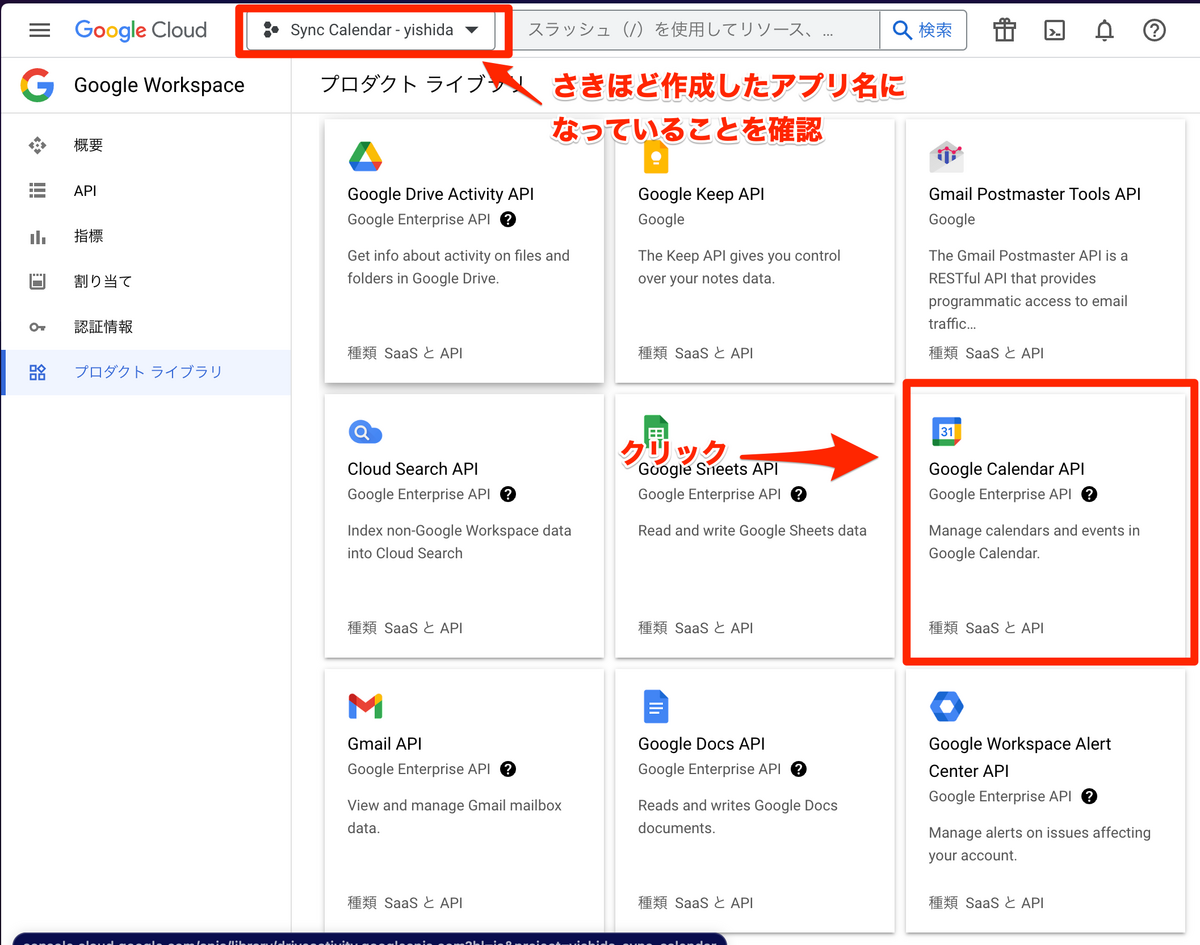Open the gift free trial icon
Image resolution: width=1200 pixels, height=945 pixels.
[x=1005, y=30]
